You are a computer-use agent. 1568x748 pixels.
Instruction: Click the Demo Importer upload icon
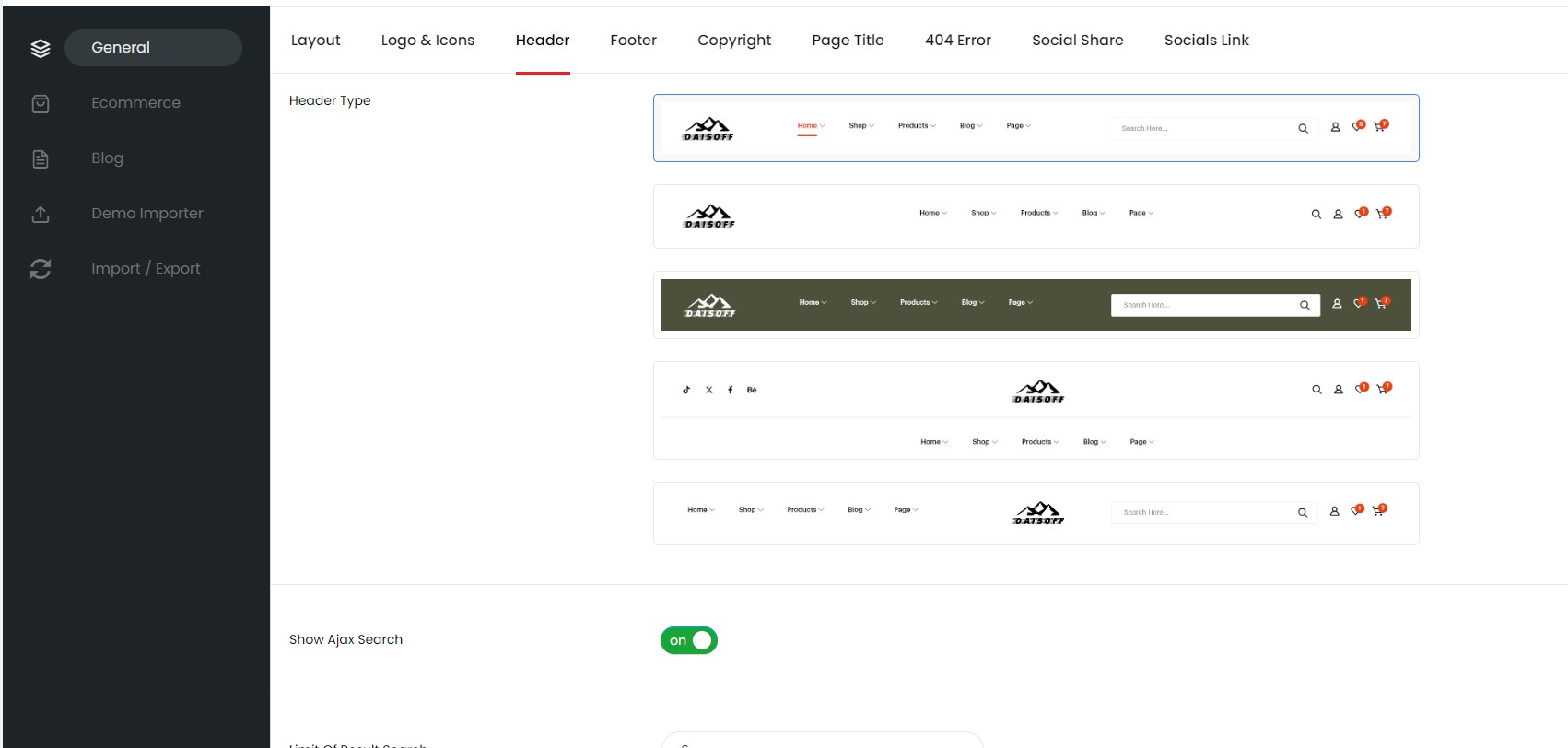(x=41, y=215)
